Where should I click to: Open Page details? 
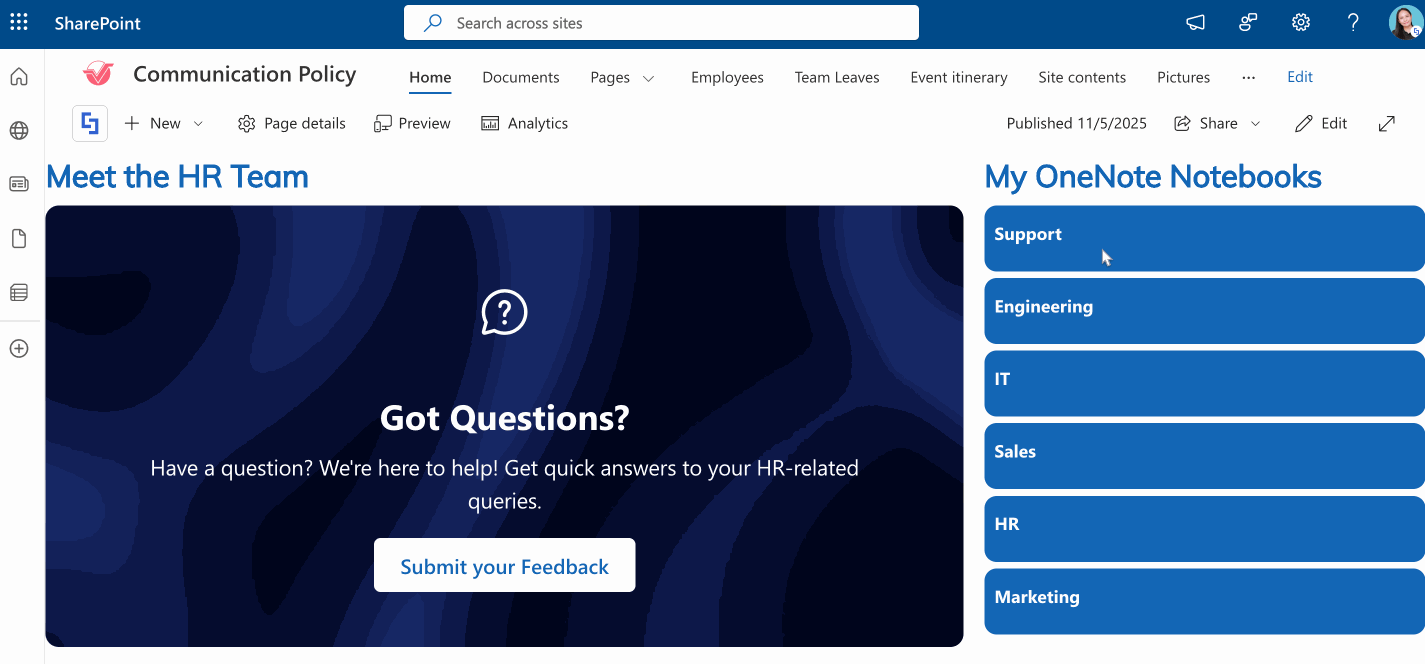point(292,124)
